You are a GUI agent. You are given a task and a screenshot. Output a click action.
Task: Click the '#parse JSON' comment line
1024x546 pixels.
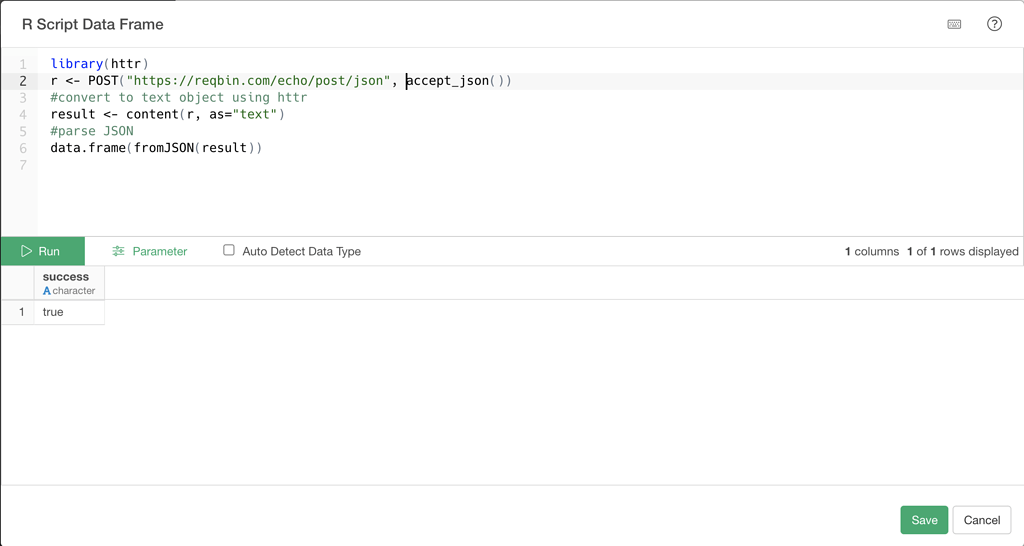(x=92, y=132)
